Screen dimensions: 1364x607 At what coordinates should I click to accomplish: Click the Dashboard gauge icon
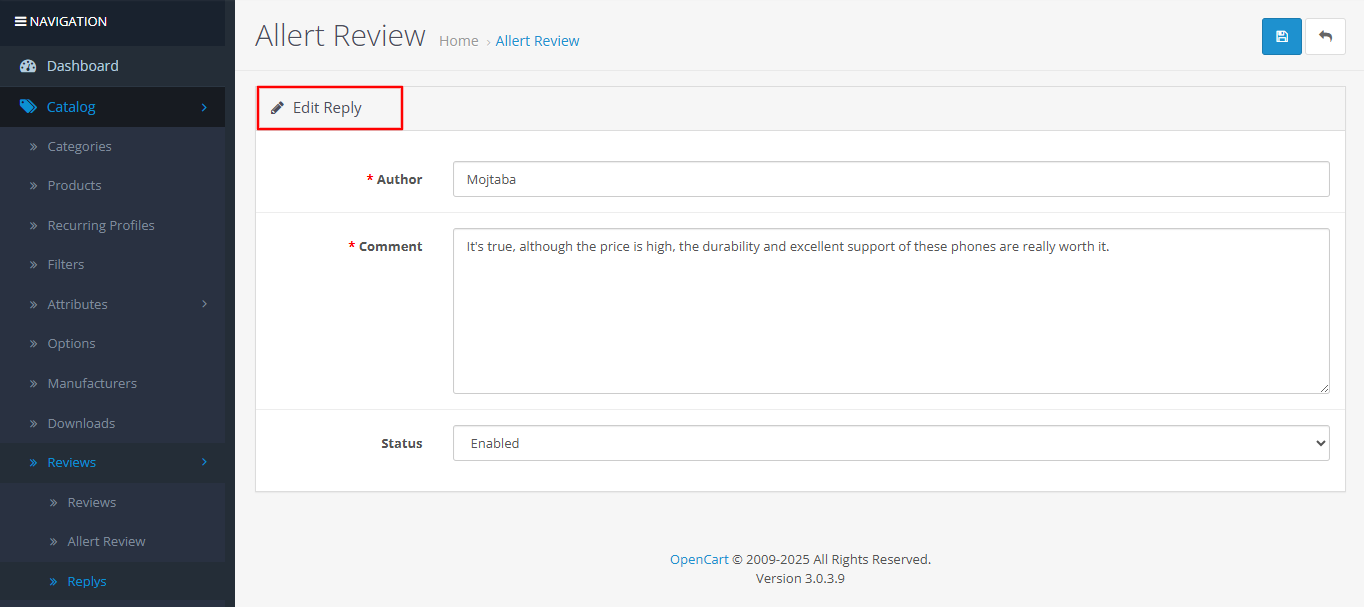(x=28, y=66)
